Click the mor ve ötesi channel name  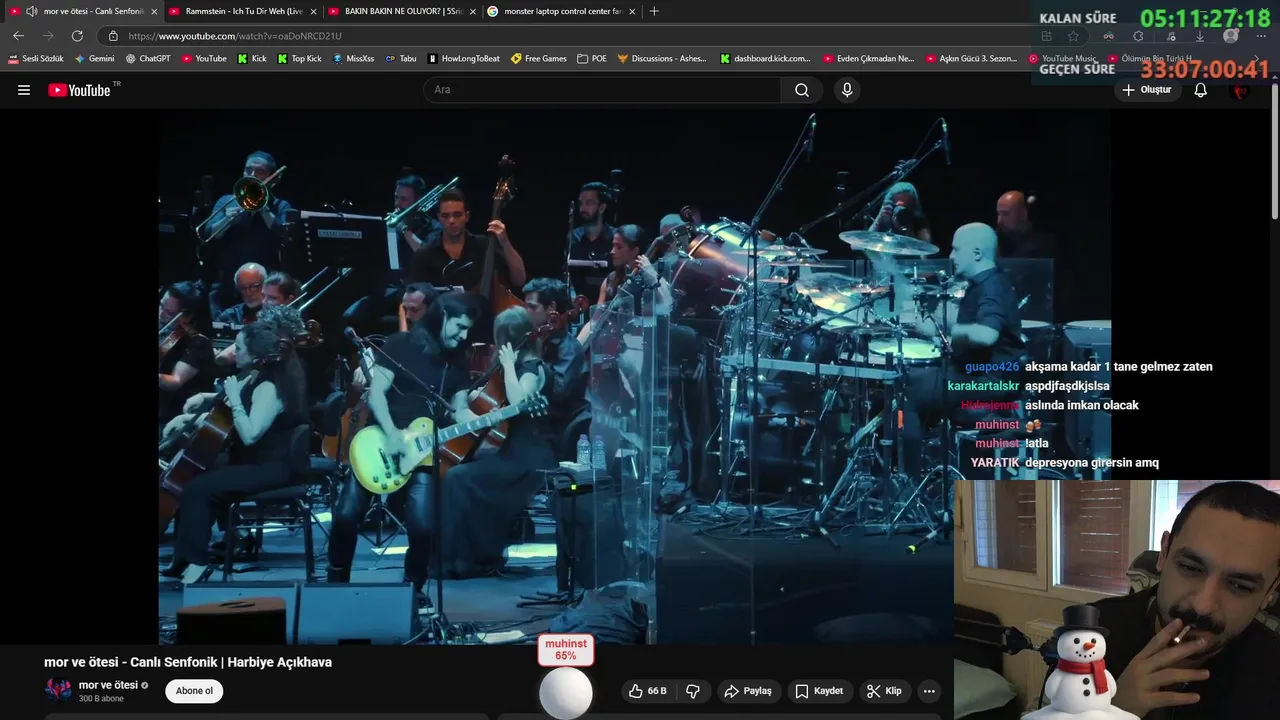108,685
